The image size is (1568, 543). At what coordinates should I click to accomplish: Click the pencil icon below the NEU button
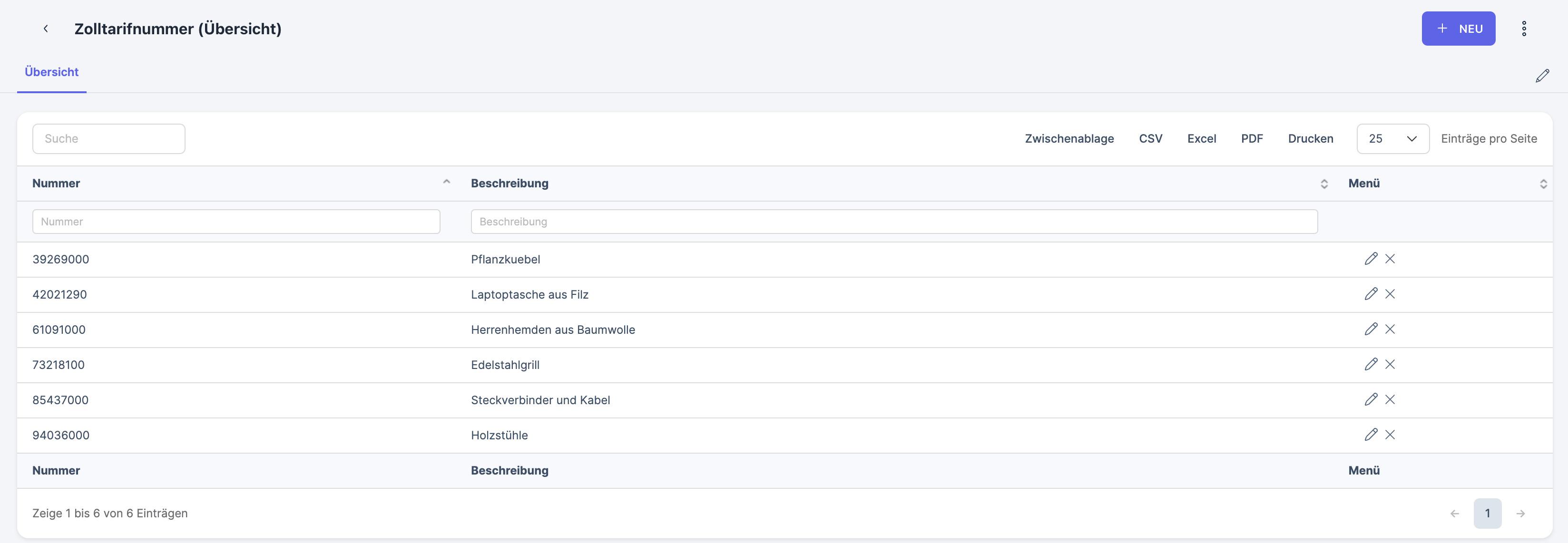[x=1542, y=76]
